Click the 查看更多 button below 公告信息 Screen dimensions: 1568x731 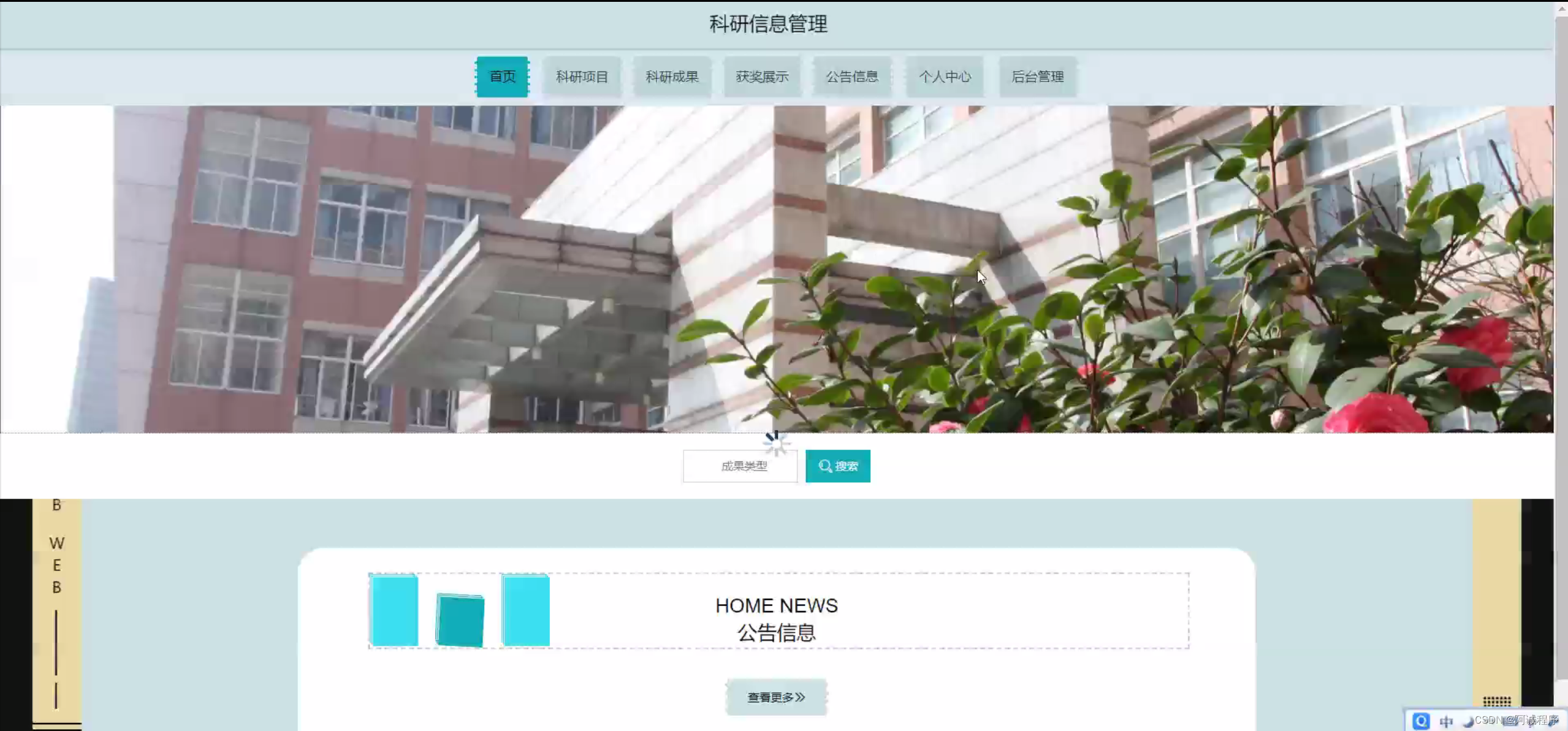[x=775, y=697]
